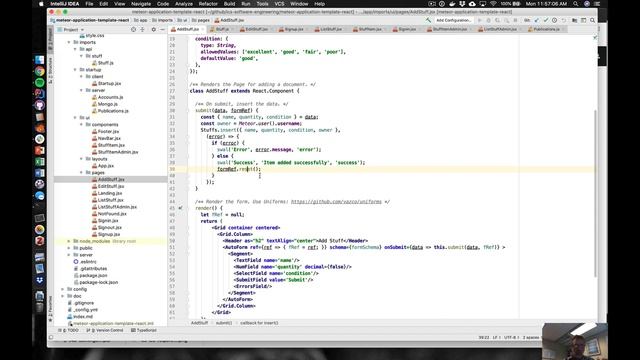The width and height of the screenshot is (640, 360).
Task: Click the 'pages' navigation bar breadcrumb
Action: coord(200,20)
